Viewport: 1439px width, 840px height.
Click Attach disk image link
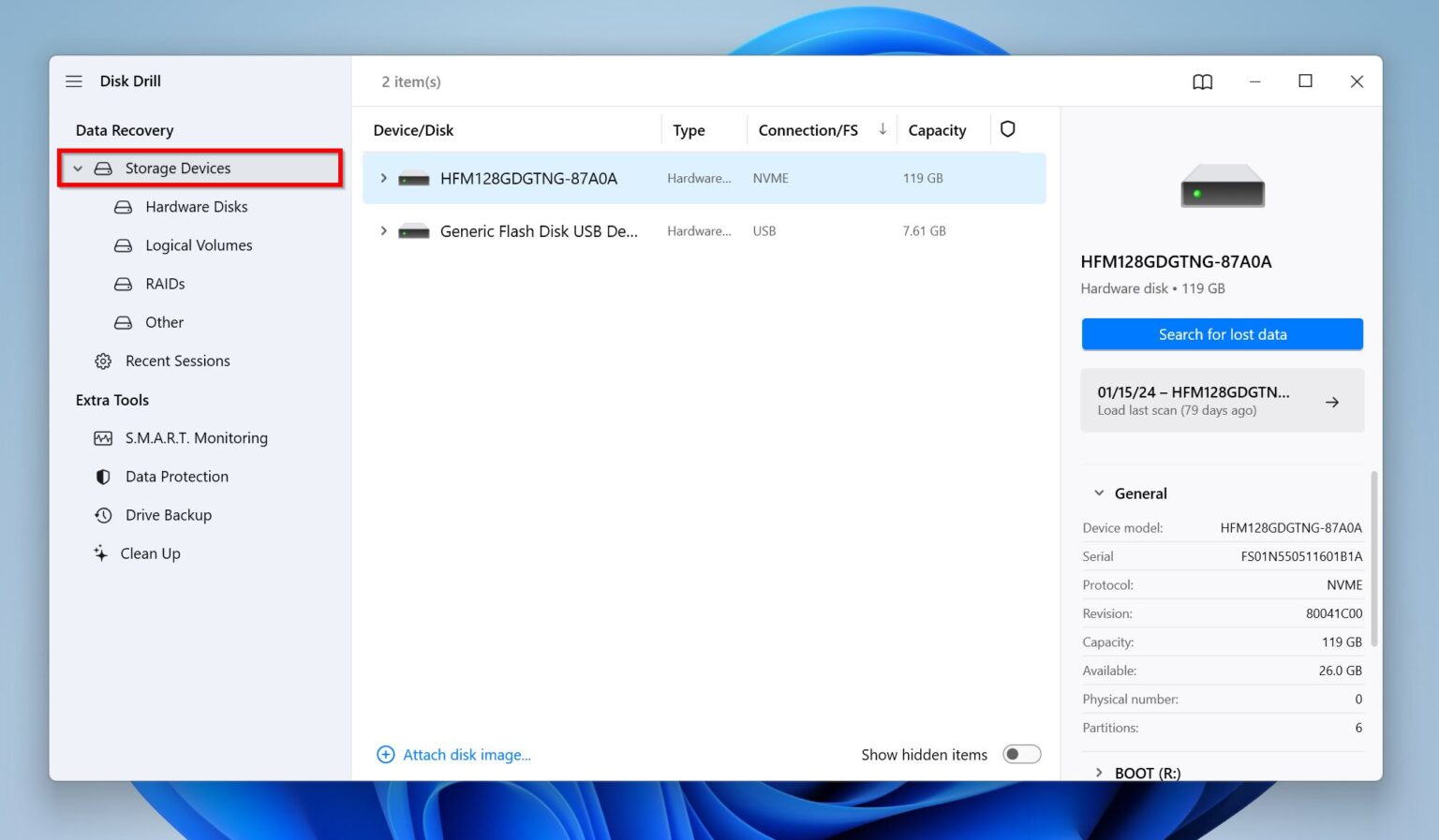click(x=467, y=754)
